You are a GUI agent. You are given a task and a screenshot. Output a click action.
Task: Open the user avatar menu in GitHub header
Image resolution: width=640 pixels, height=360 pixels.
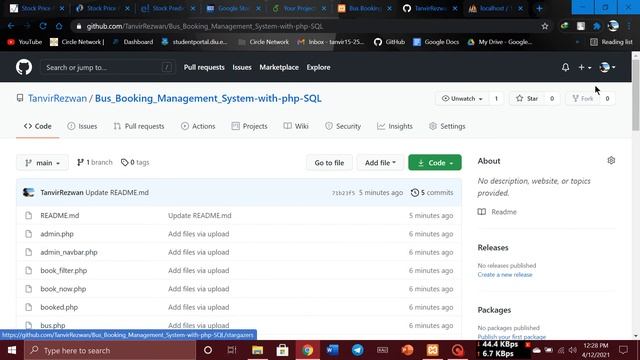[607, 67]
